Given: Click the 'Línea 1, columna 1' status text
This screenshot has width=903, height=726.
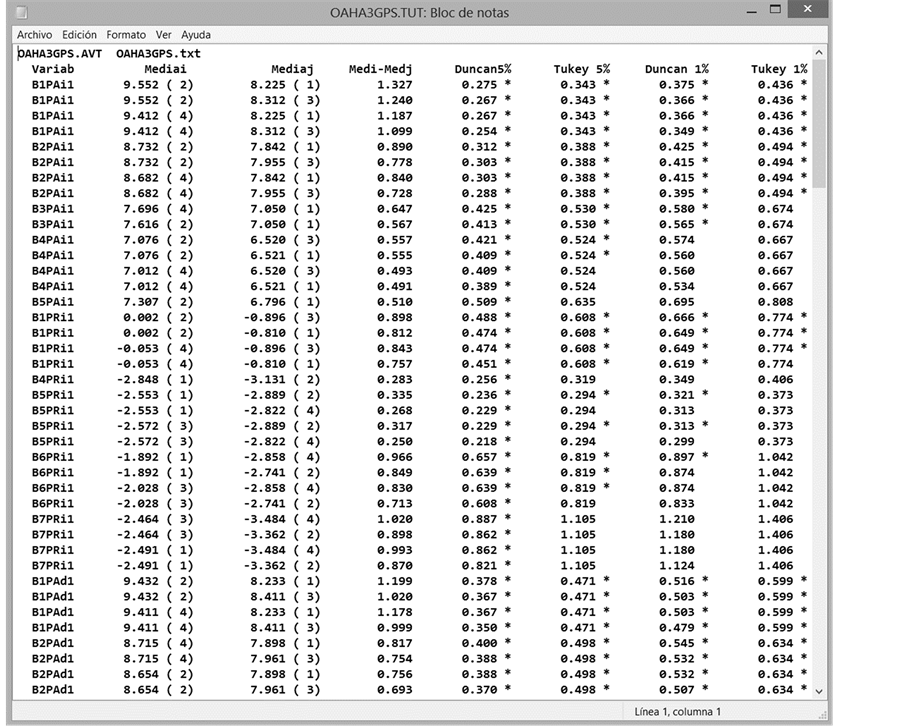Looking at the screenshot, I should (677, 712).
